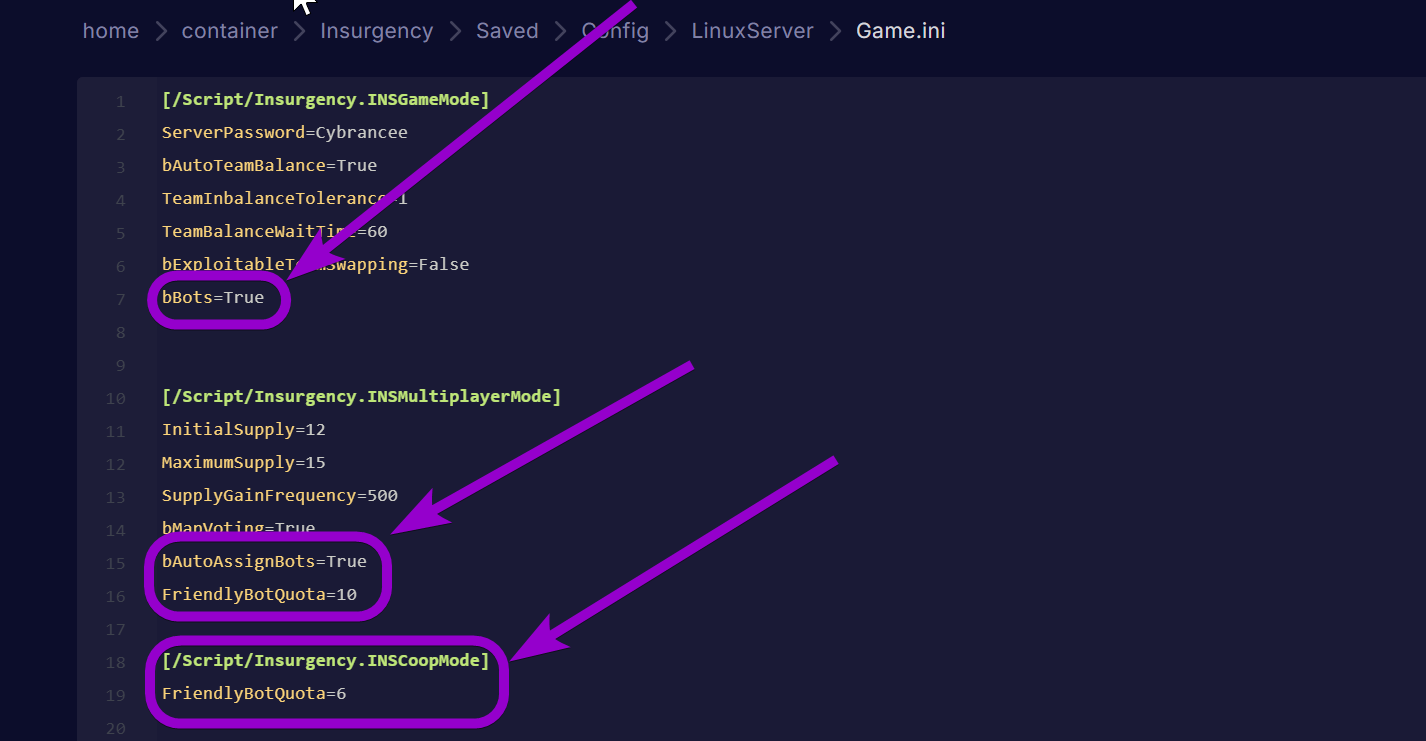
Task: Click the TeamBalanceWaitTime line
Action: click(x=274, y=231)
